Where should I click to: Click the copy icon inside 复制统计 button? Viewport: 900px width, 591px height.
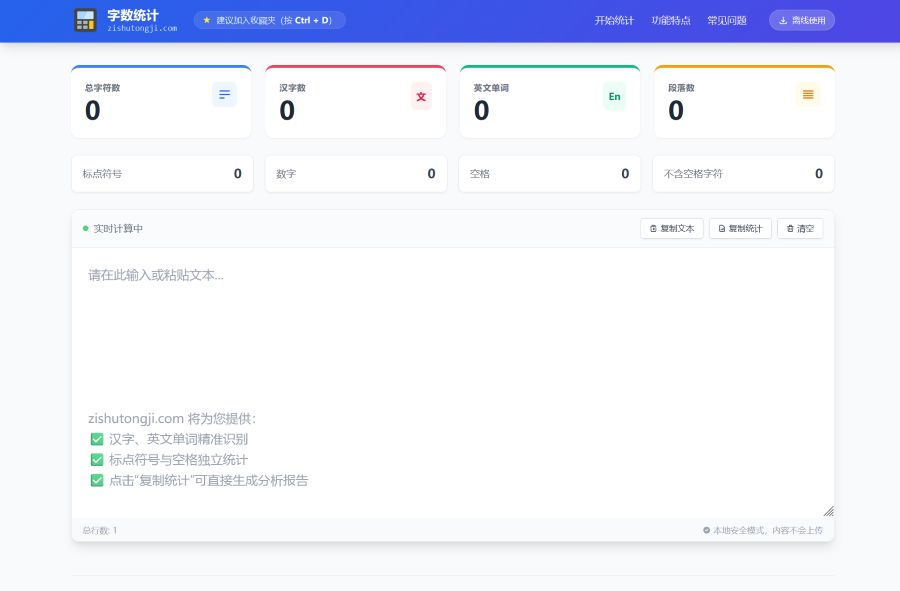point(720,228)
